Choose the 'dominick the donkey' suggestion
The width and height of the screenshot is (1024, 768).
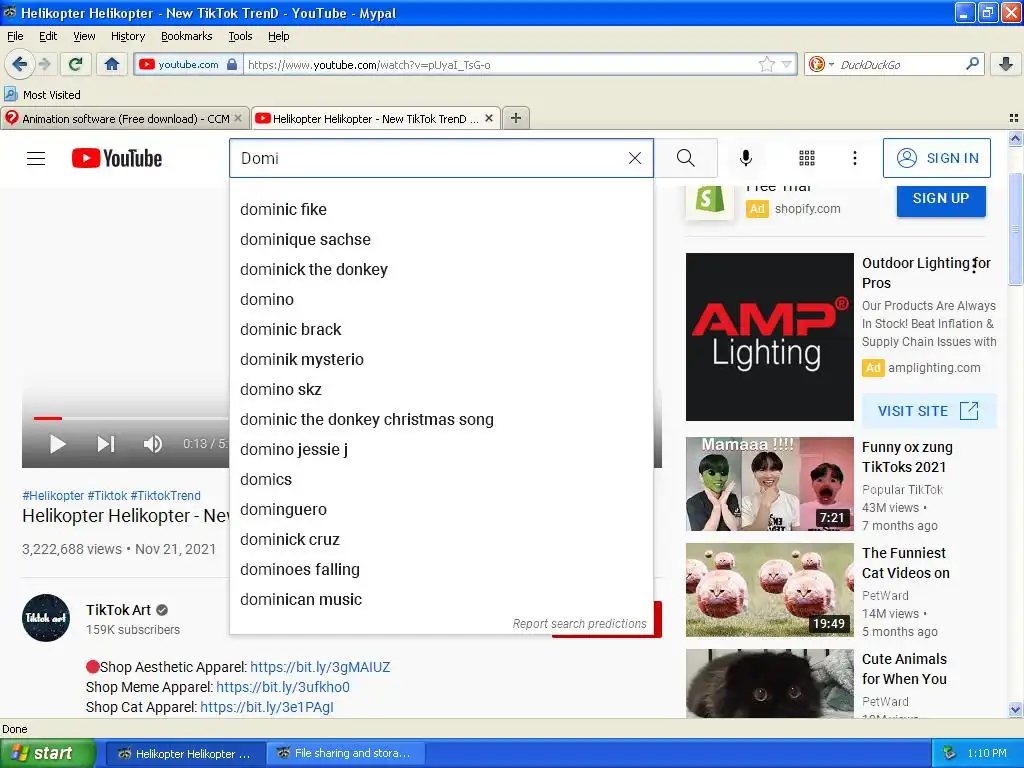pos(441,270)
